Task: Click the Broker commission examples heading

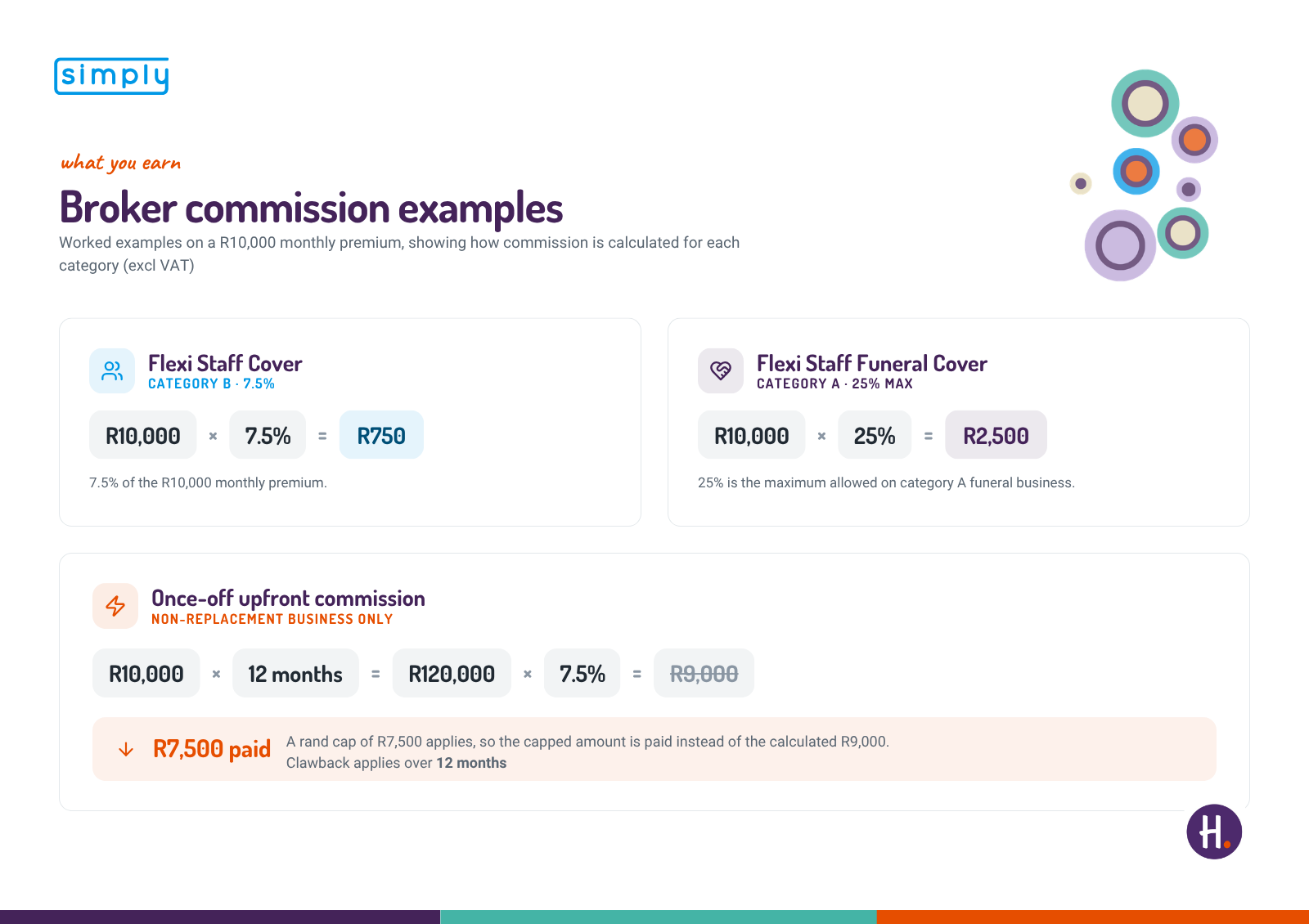Action: (311, 208)
